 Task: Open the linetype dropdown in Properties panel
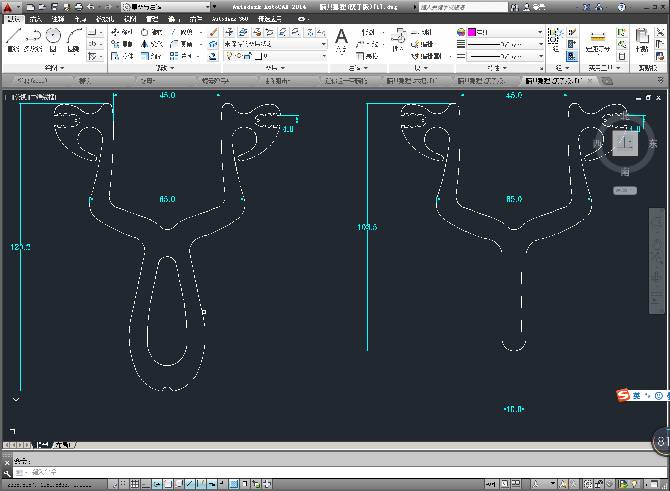[x=505, y=56]
